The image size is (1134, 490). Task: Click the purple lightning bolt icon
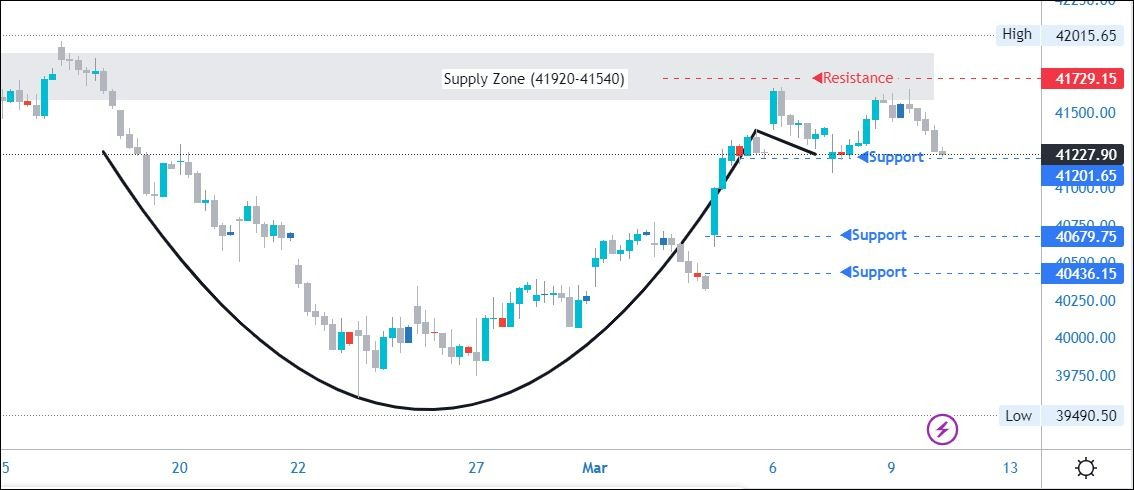pos(943,430)
